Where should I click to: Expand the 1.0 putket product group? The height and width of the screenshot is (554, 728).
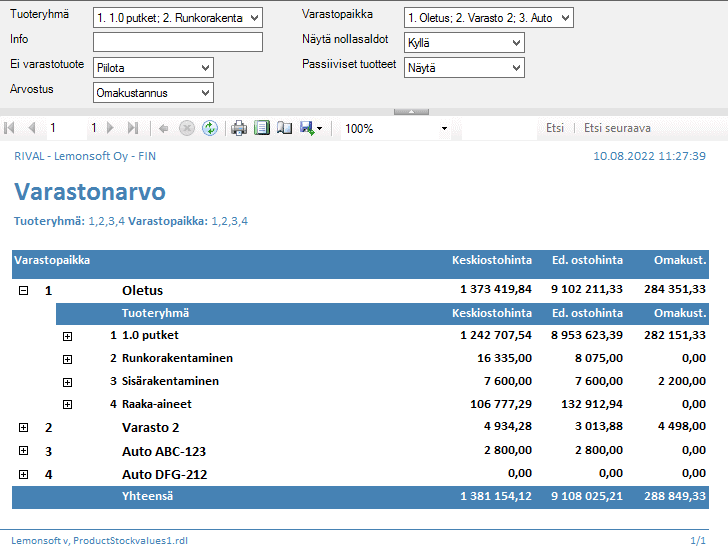[67, 335]
